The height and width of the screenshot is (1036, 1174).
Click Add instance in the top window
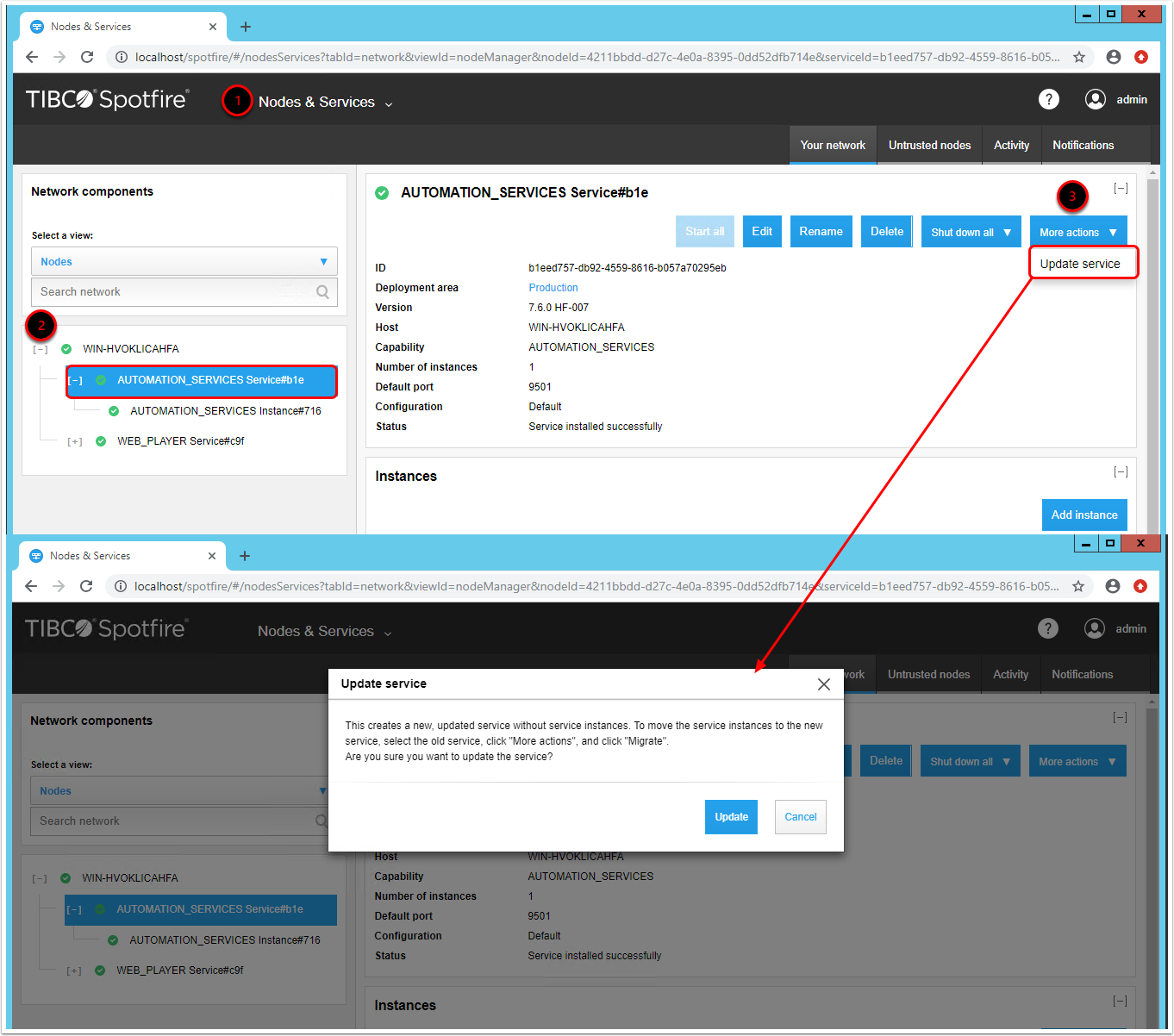(1084, 515)
